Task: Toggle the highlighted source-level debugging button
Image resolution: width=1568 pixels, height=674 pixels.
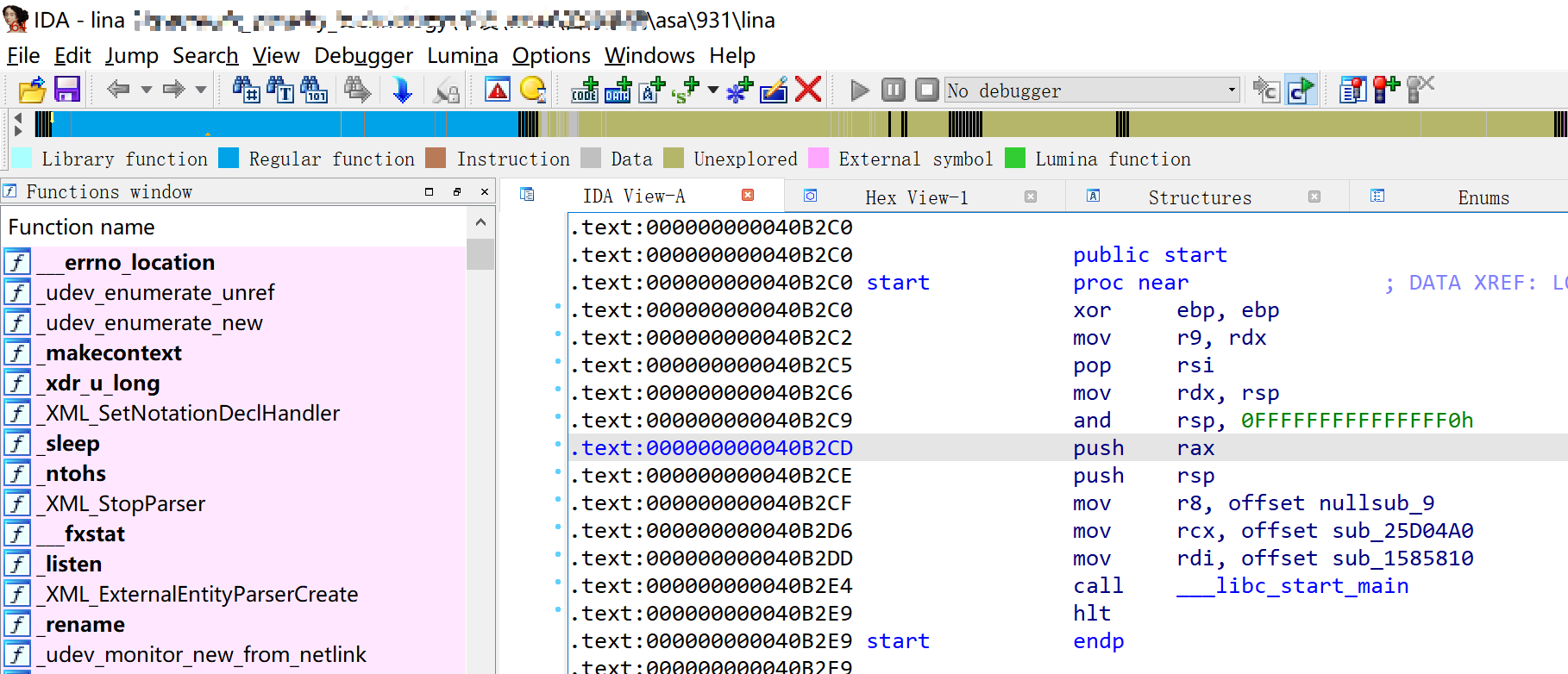Action: [x=1300, y=90]
